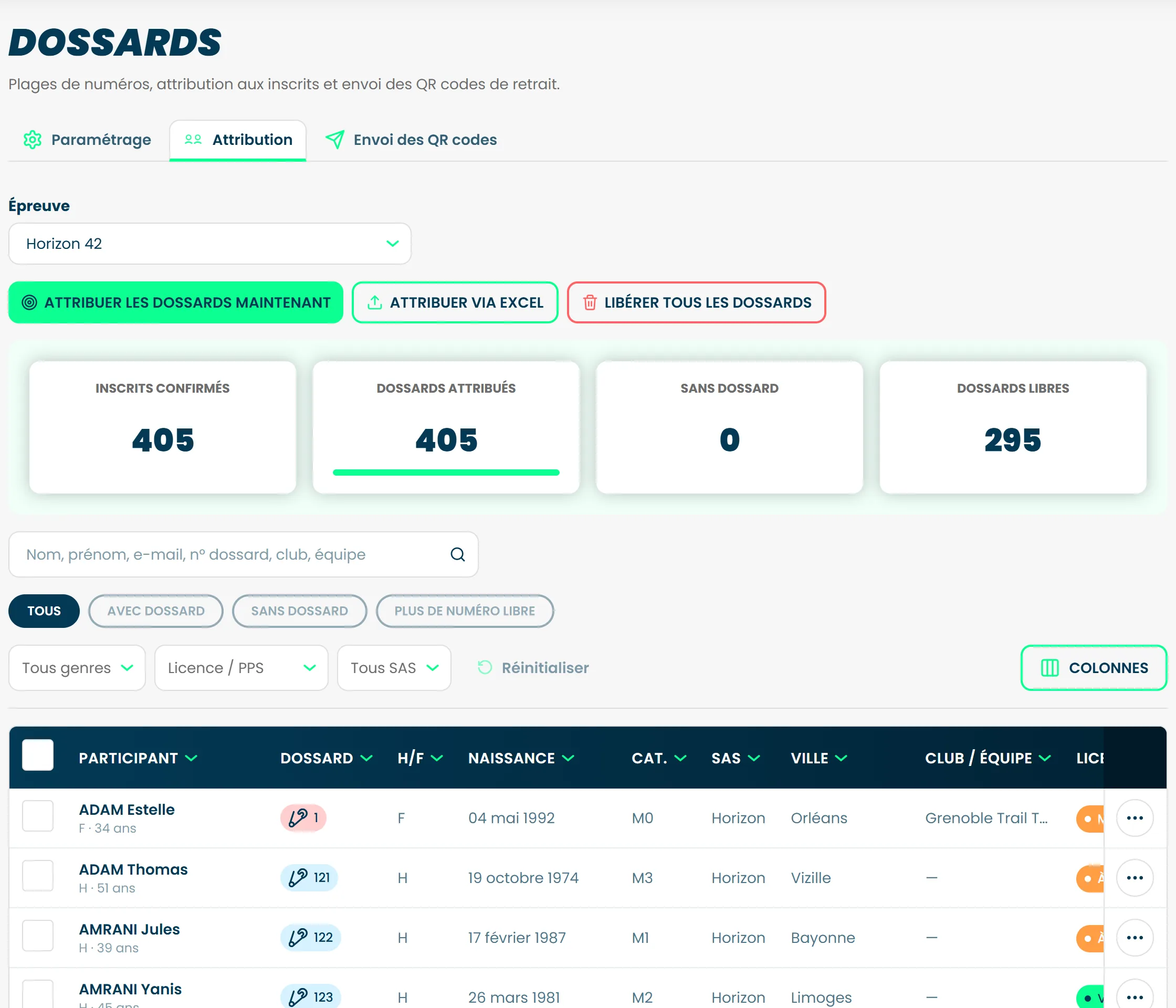Image resolution: width=1176 pixels, height=1008 pixels.
Task: Select the AVEC DOSSARD filter pill
Action: (x=156, y=611)
